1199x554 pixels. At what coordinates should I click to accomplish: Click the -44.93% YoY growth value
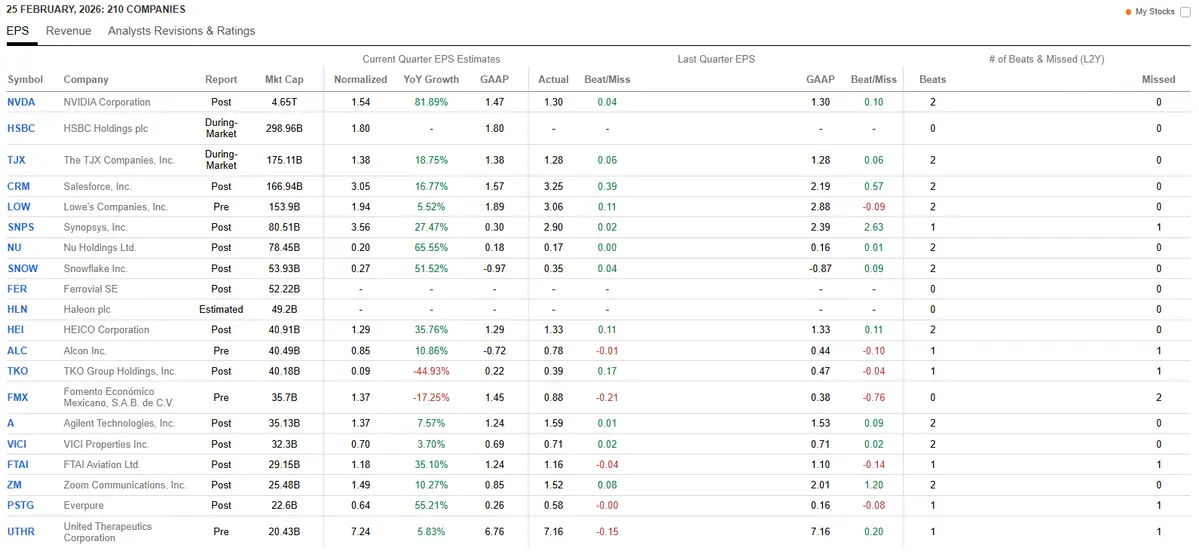431,371
